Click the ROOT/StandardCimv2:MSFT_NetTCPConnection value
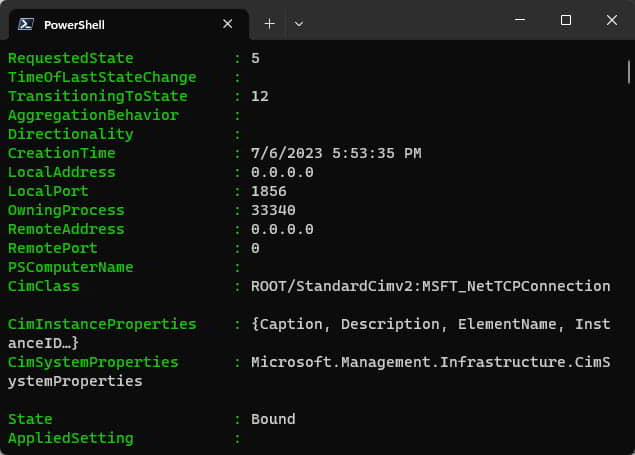The image size is (635, 455). (430, 286)
